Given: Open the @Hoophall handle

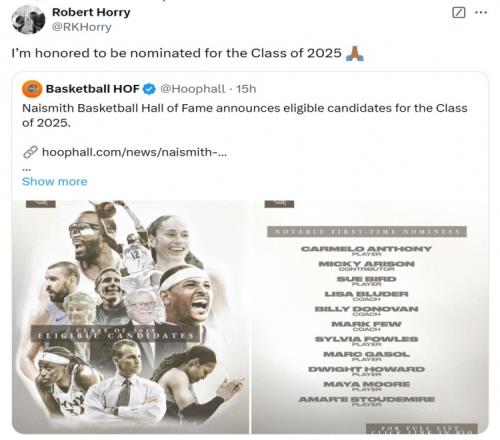Looking at the screenshot, I should [x=193, y=89].
